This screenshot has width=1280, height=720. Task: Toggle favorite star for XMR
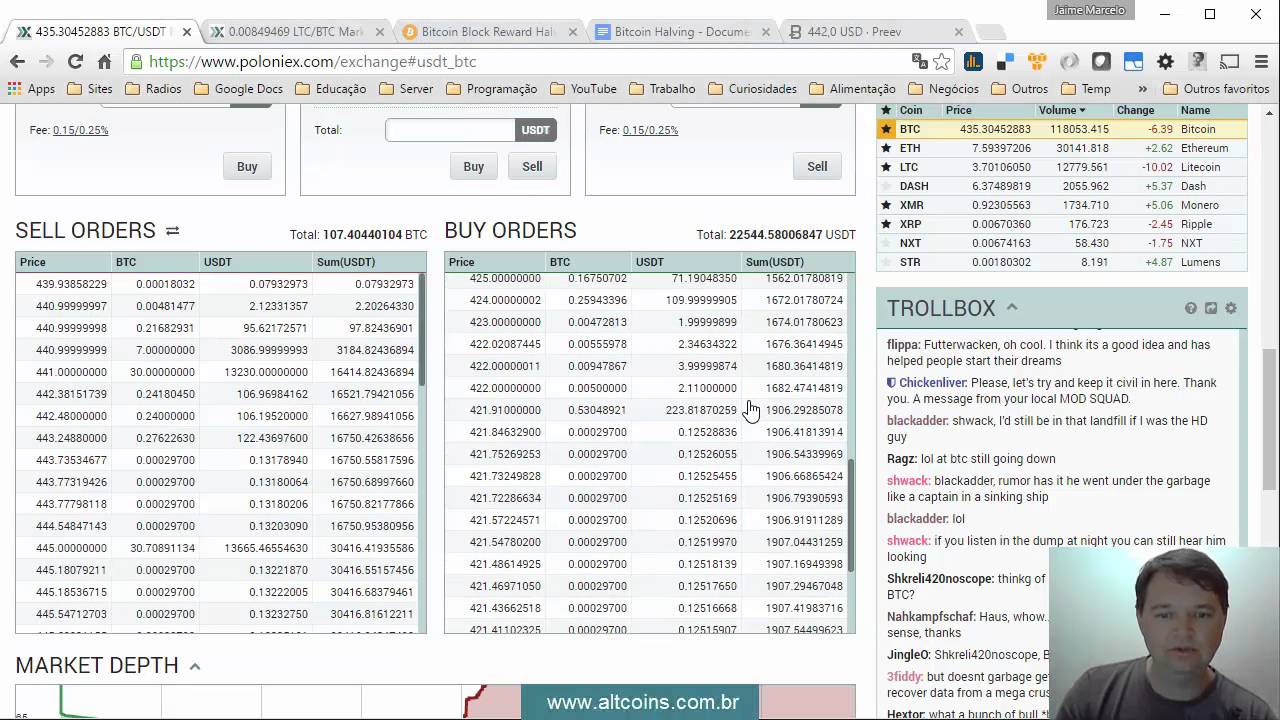click(x=885, y=205)
